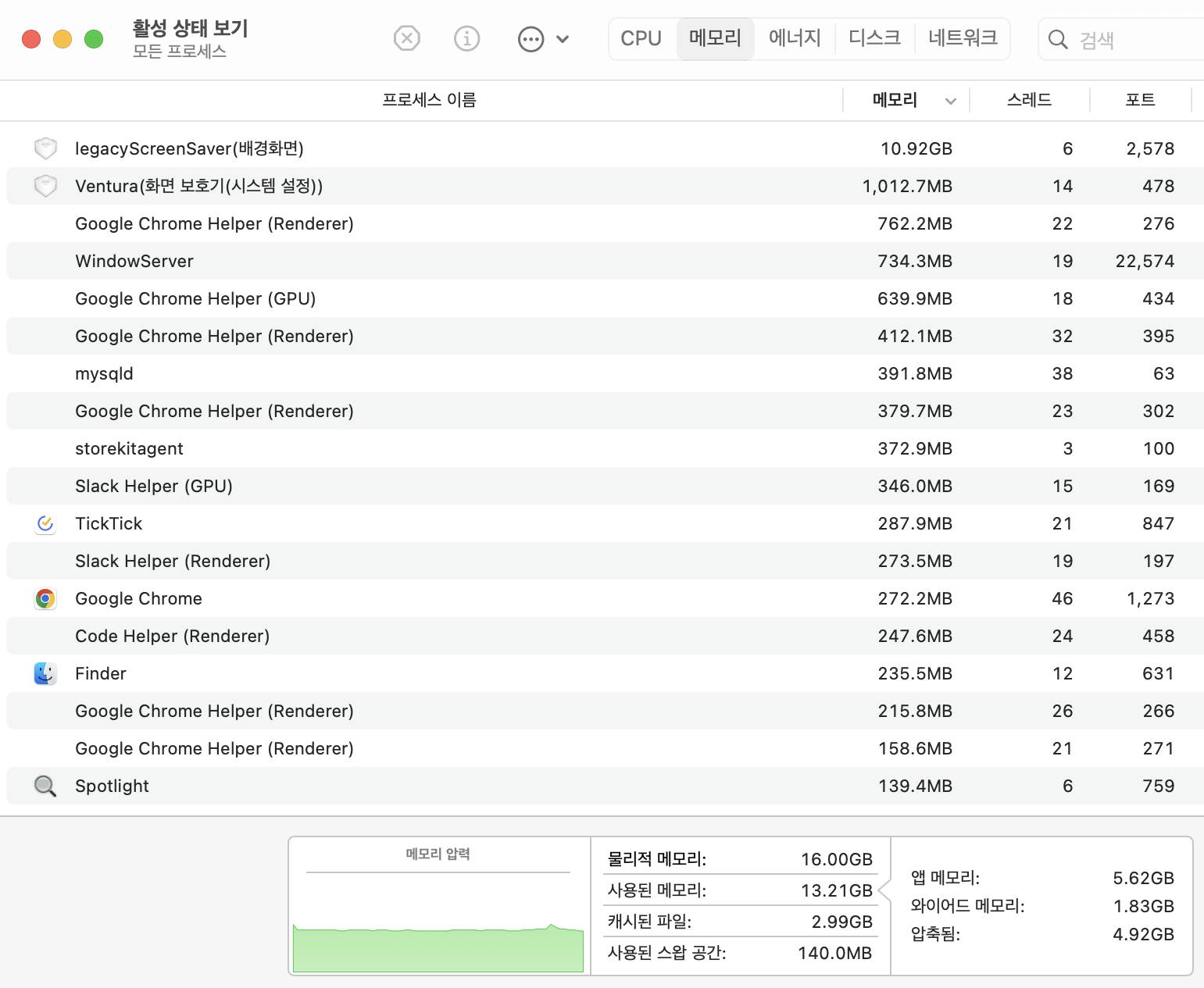The image size is (1204, 988).
Task: Open the 에너지 tab
Action: click(x=795, y=38)
